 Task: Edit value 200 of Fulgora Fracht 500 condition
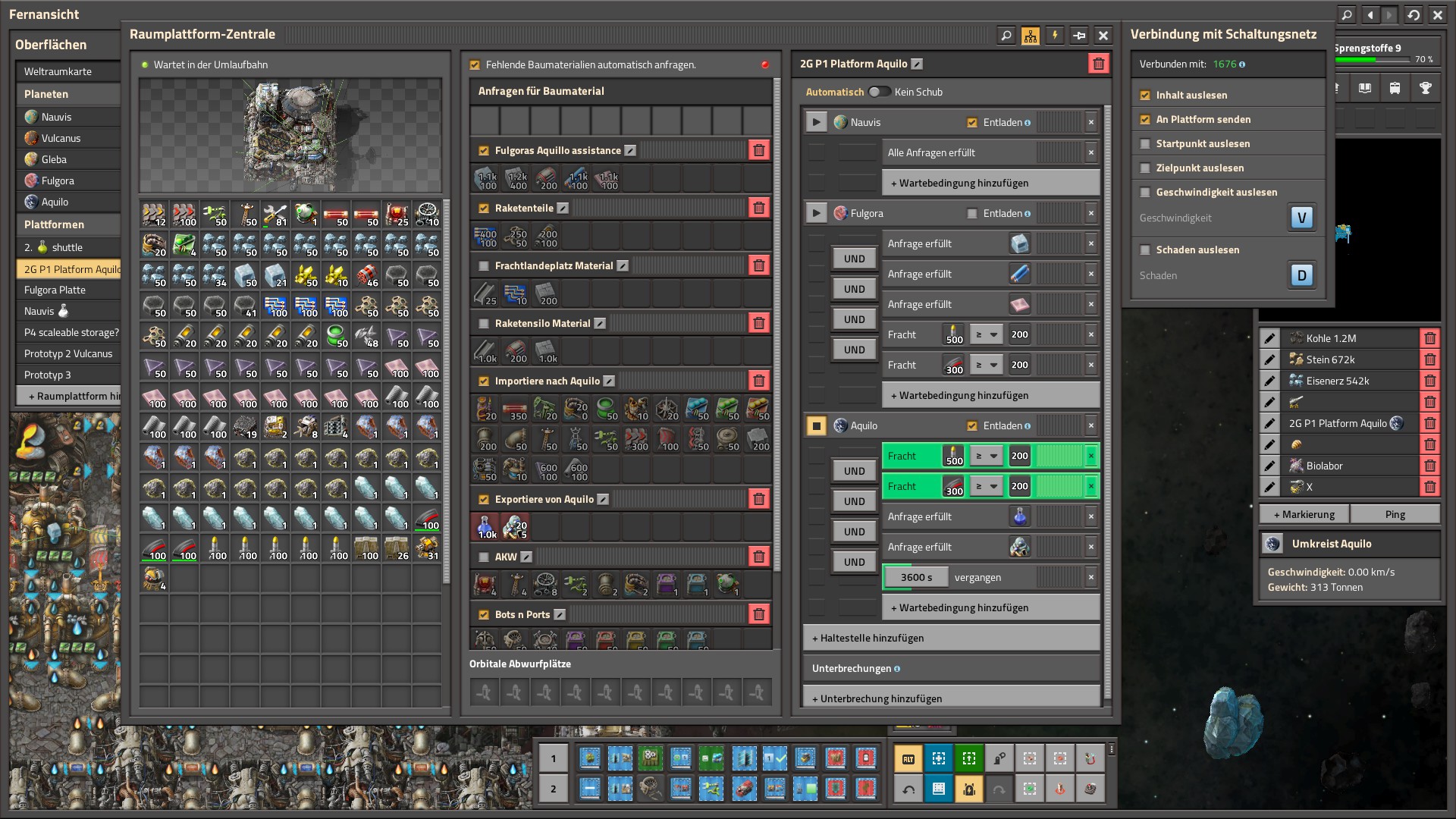click(1020, 334)
